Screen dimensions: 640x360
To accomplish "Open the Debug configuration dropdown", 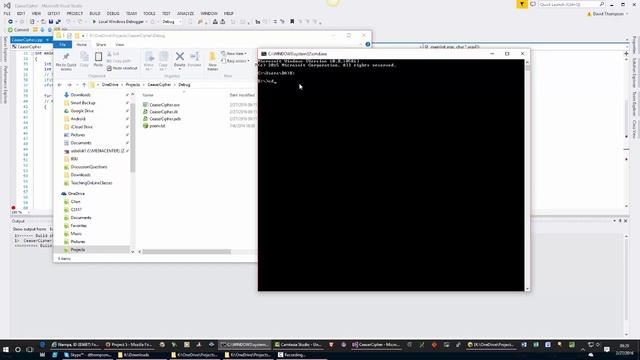I will [172, 22].
